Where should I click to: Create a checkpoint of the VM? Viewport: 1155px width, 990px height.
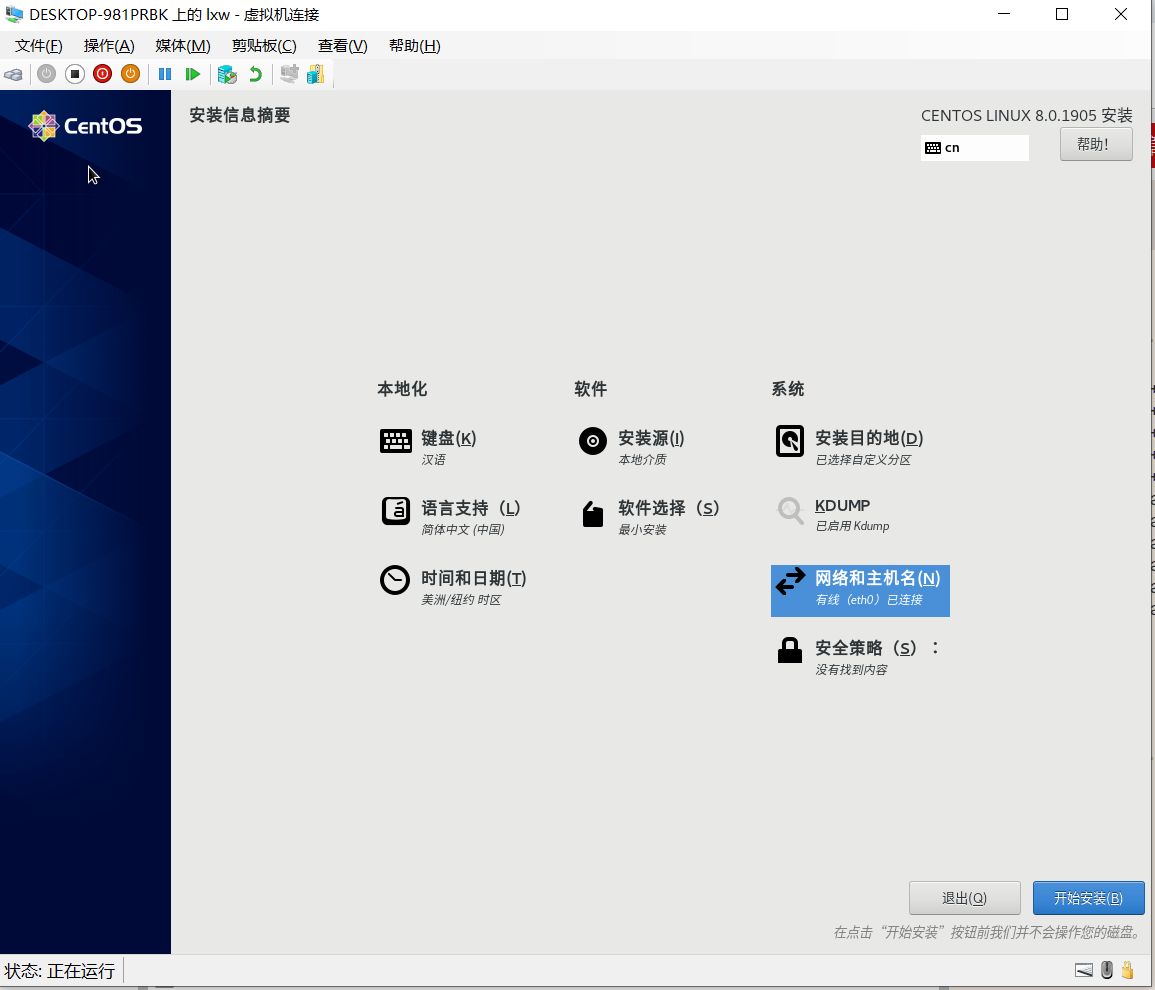pos(226,74)
